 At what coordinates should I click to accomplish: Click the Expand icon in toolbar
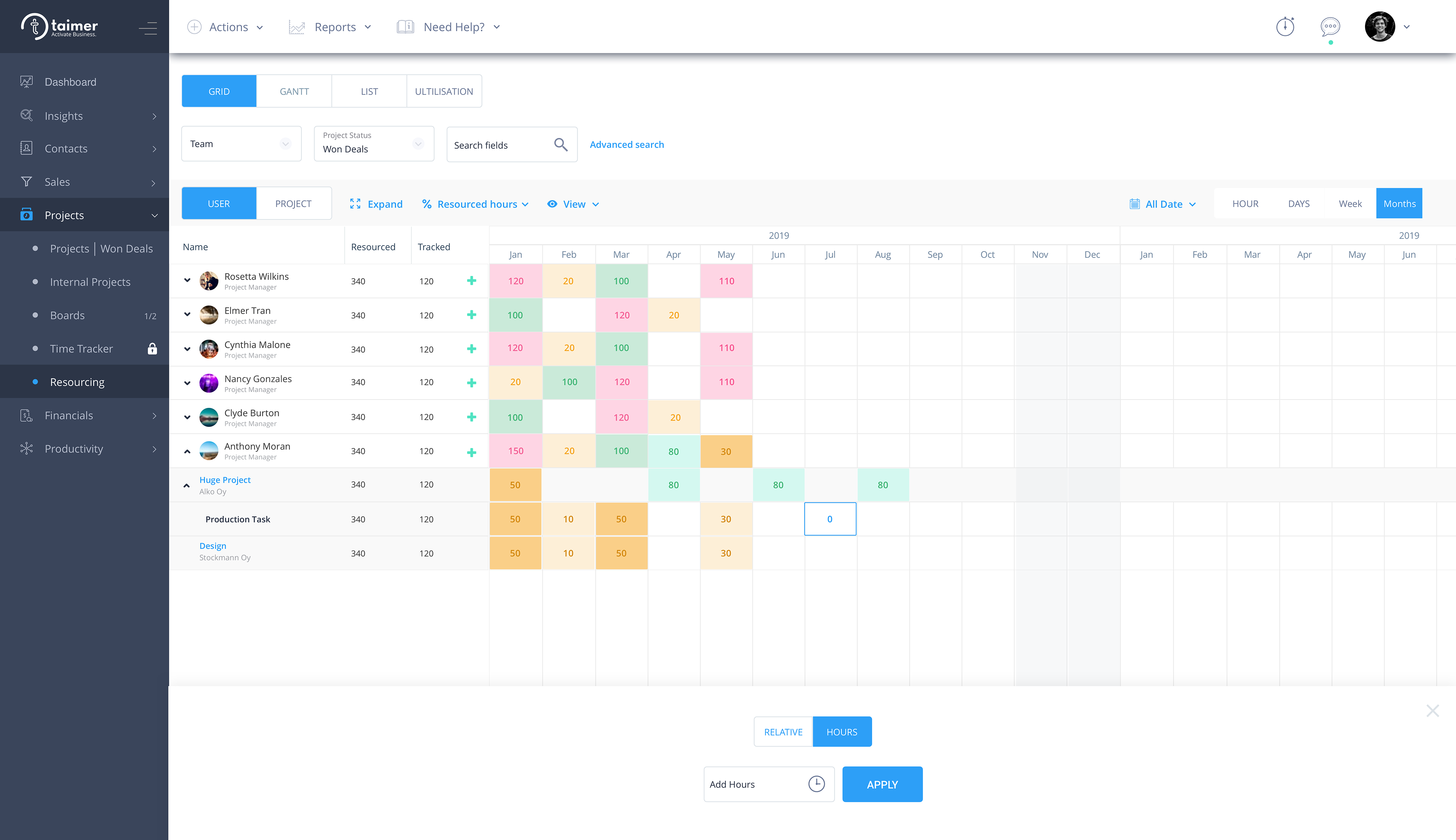tap(356, 204)
